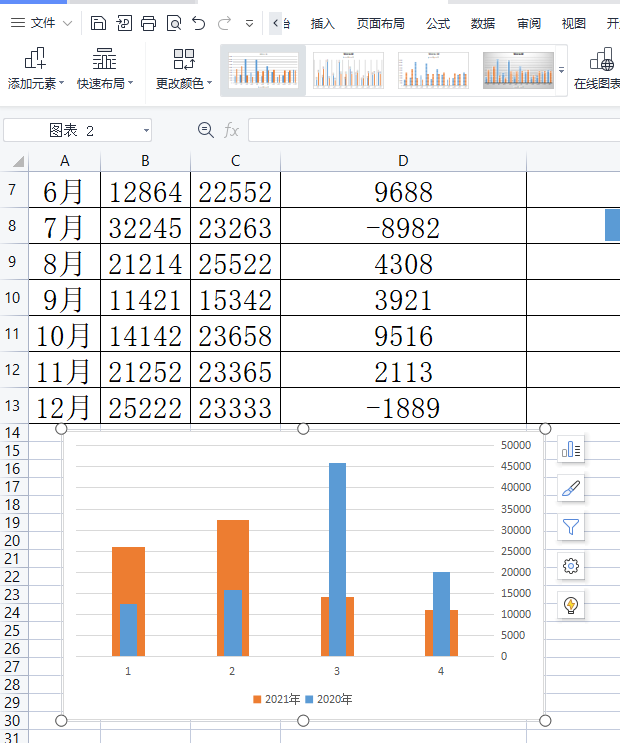This screenshot has width=620, height=743.
Task: Redo the last action
Action: (x=224, y=23)
